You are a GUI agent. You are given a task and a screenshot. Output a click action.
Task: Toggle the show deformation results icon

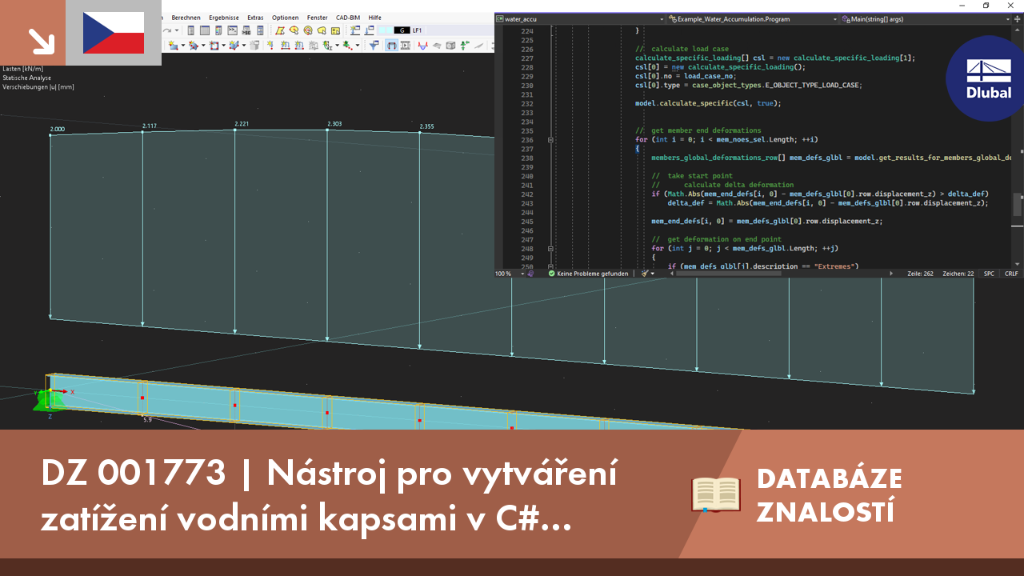click(391, 45)
